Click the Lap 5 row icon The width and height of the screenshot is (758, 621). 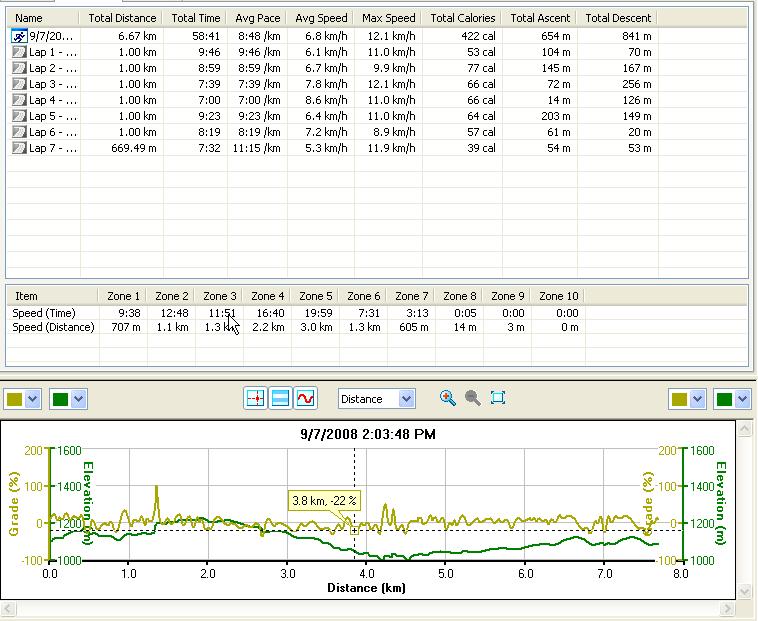point(19,116)
